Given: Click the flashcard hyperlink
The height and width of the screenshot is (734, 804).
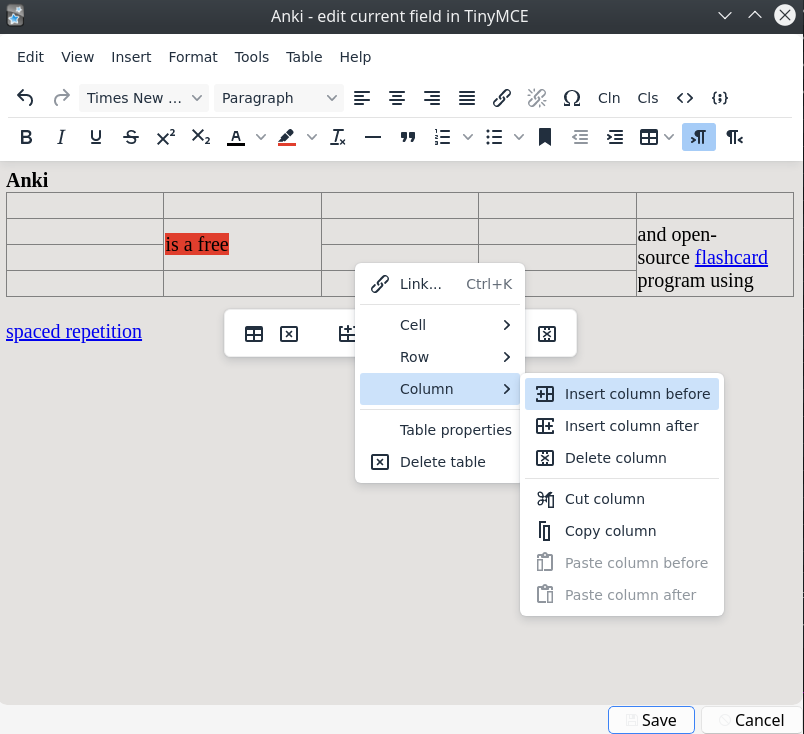Looking at the screenshot, I should [731, 257].
